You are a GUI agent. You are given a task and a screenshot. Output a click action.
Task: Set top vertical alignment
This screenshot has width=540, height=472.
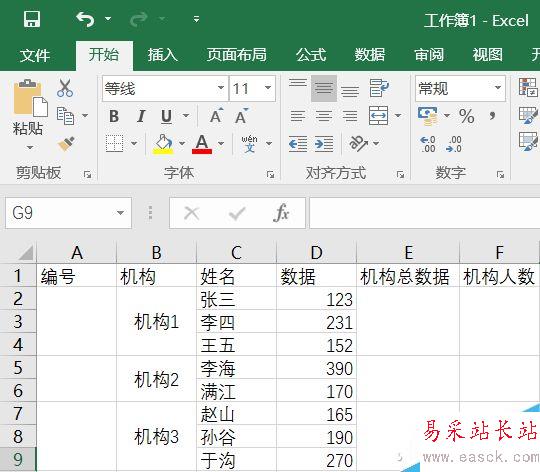click(x=298, y=84)
